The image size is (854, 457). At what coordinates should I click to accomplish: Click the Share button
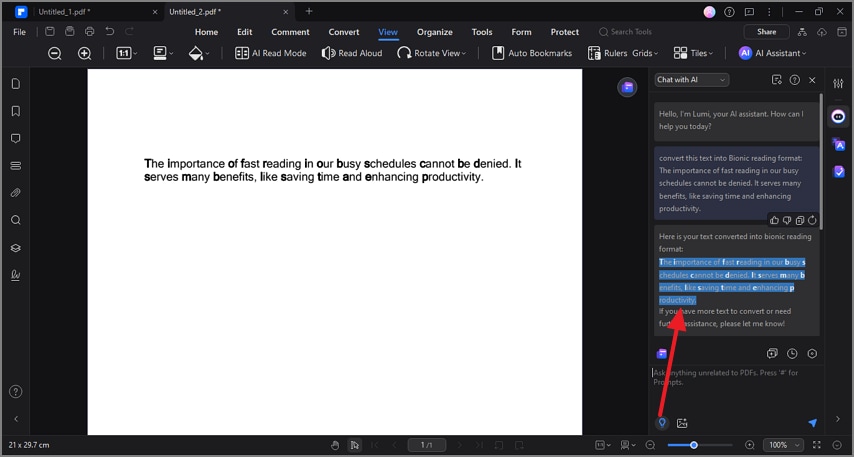pos(766,32)
